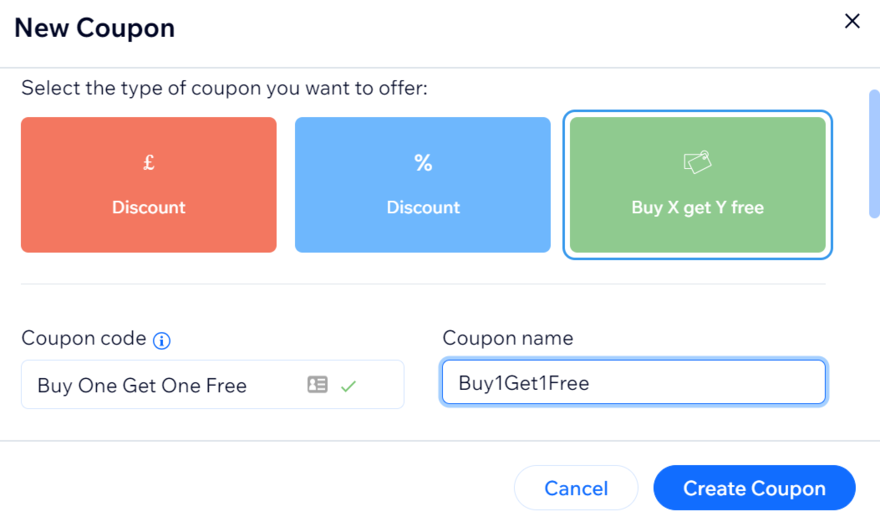Click into the Coupon name input
Screen dimensions: 880x527
tap(633, 383)
